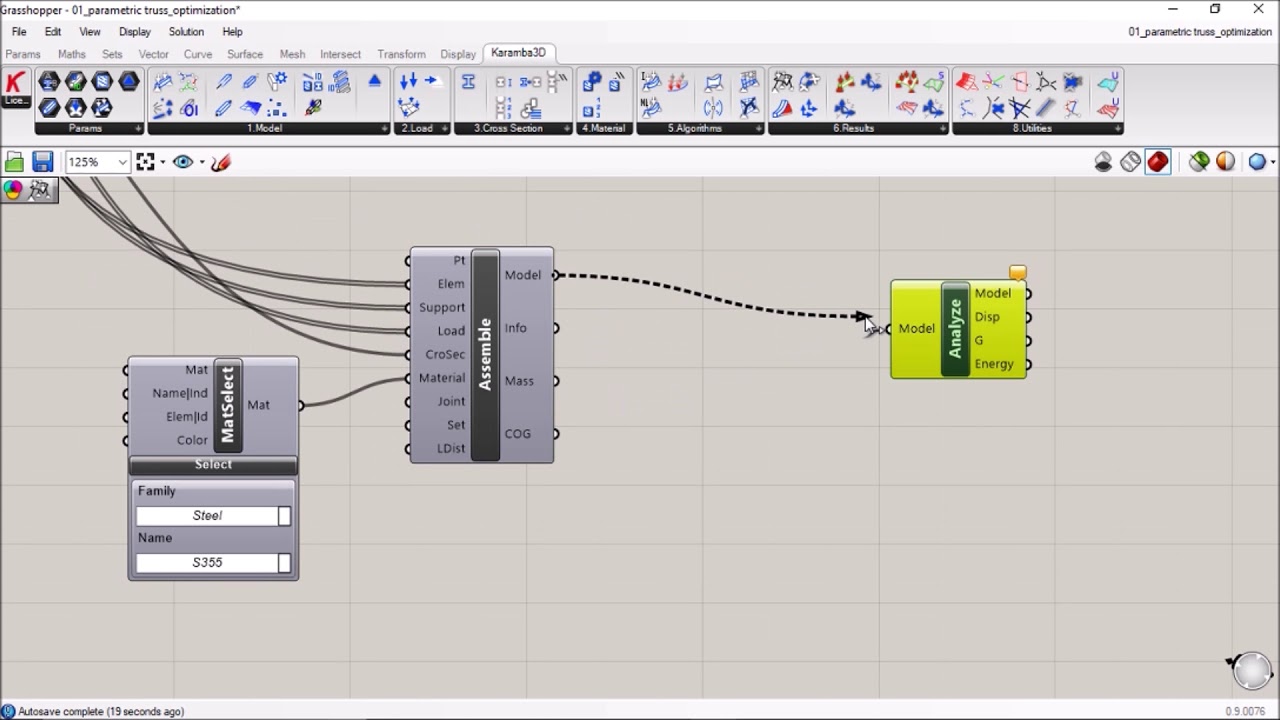Open the dropdown arrow next to eye icon

pos(201,162)
